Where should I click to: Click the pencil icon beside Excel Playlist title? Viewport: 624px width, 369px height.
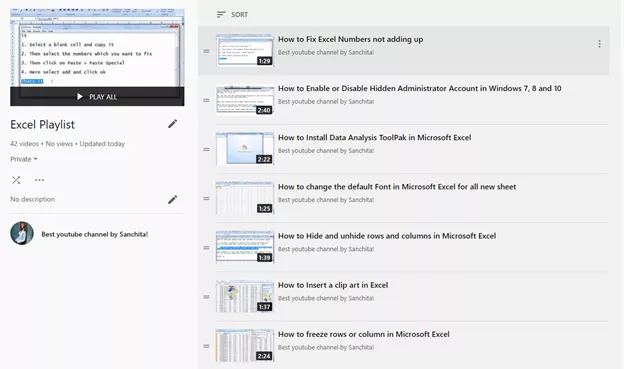click(172, 124)
